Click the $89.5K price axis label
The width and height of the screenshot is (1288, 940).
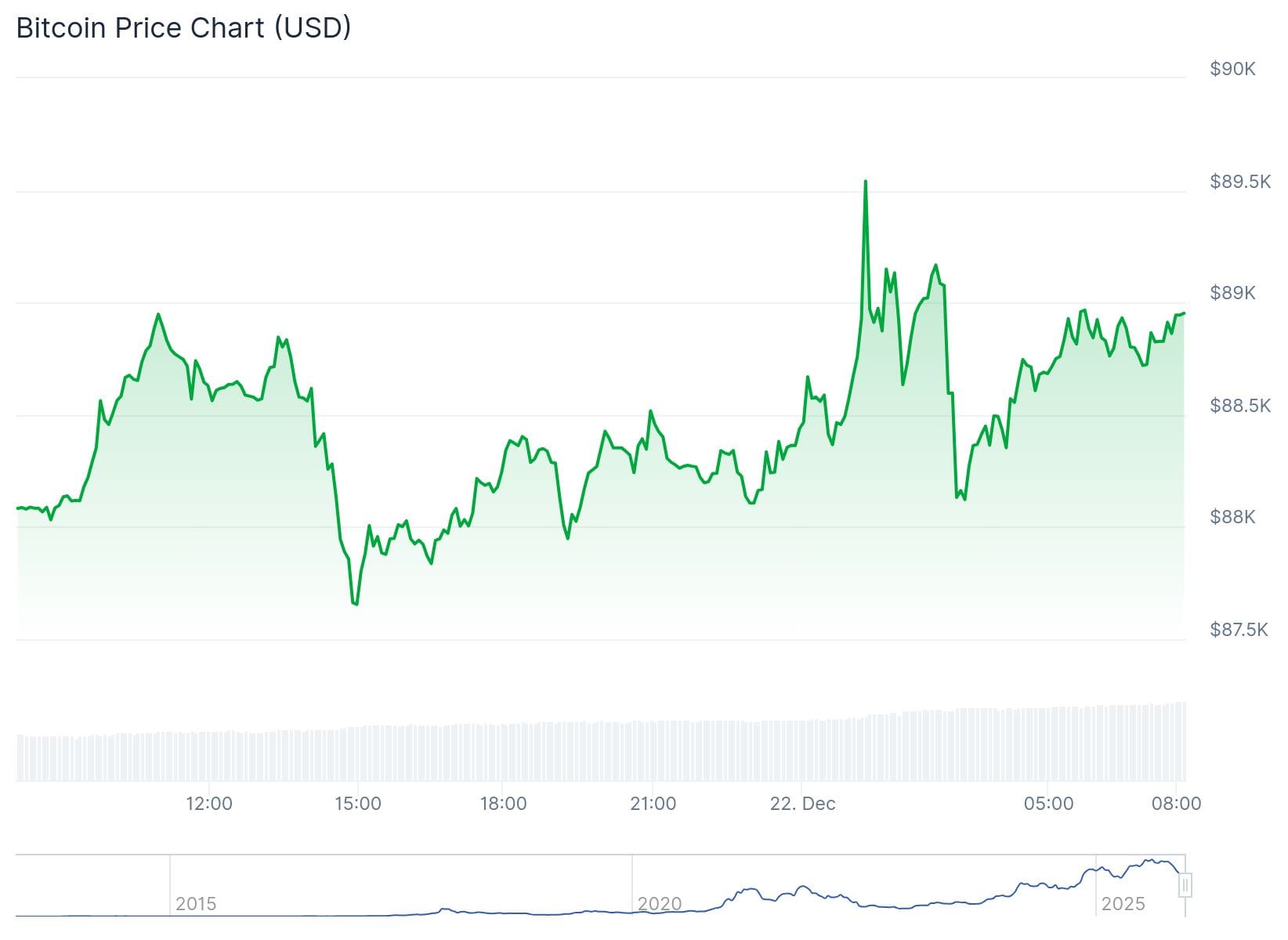[1240, 182]
